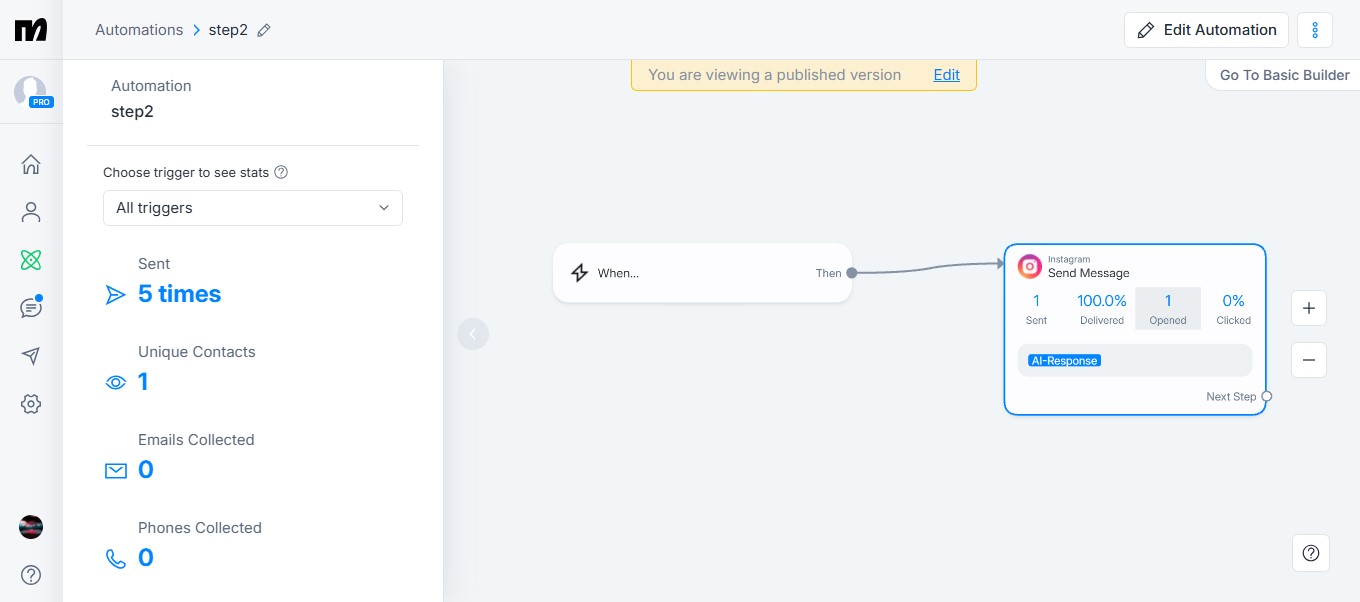Click Go To Basic Builder button
The height and width of the screenshot is (602, 1360).
(x=1284, y=75)
